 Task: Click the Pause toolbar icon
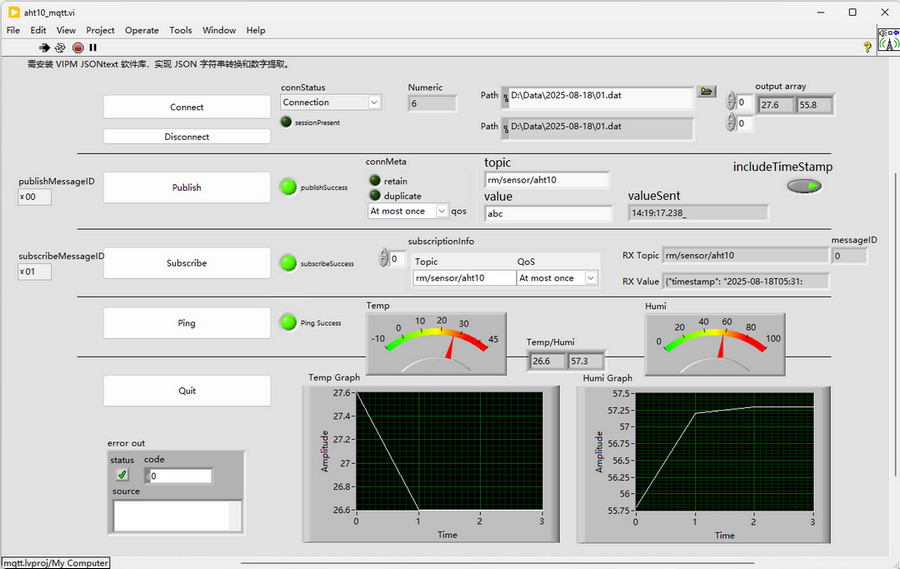(x=93, y=48)
